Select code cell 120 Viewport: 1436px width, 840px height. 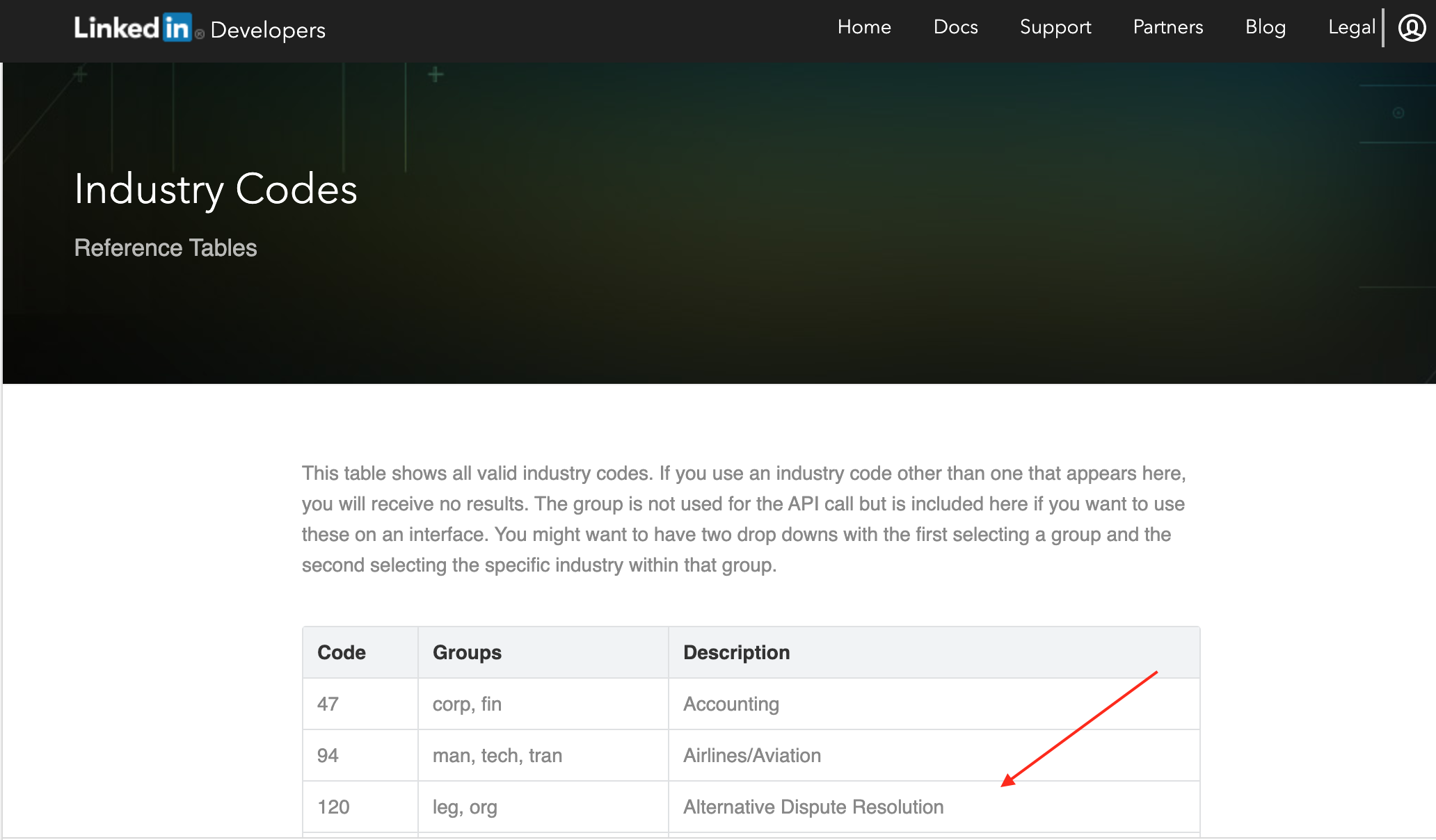pyautogui.click(x=360, y=807)
